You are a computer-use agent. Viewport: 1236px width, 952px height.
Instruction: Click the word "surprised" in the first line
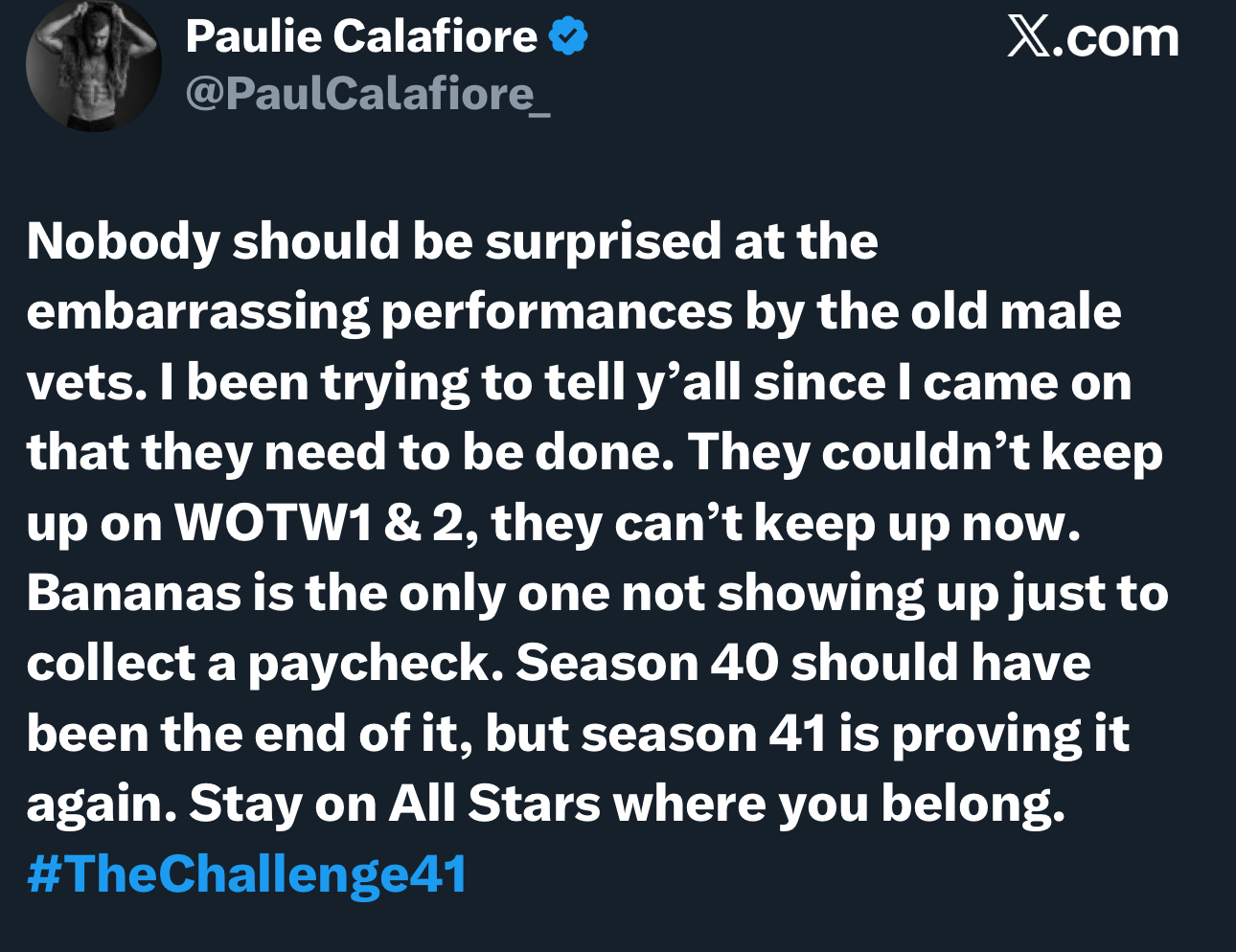coord(602,242)
